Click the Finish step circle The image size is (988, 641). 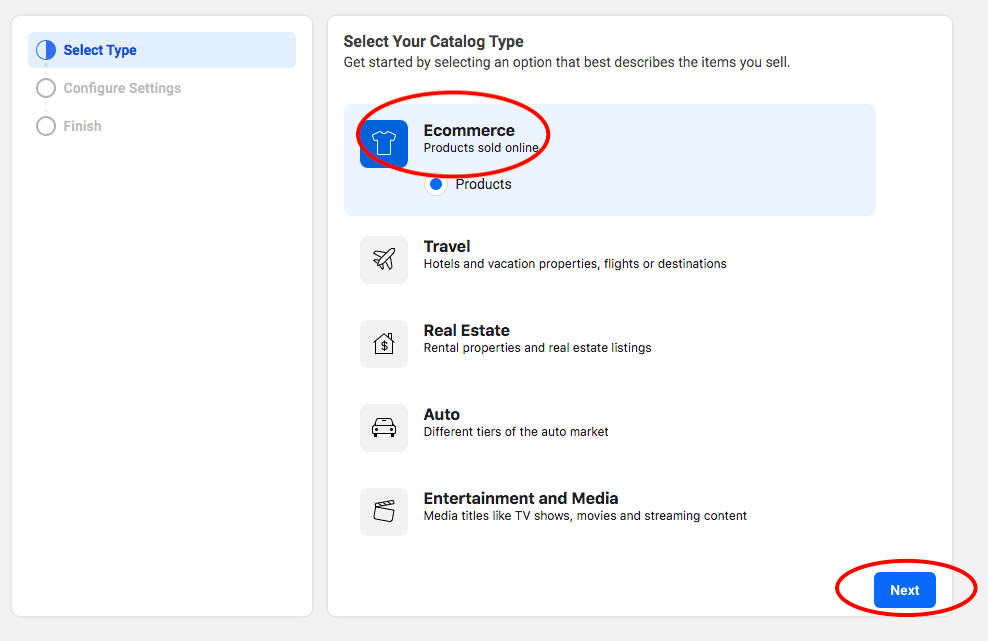click(x=46, y=126)
